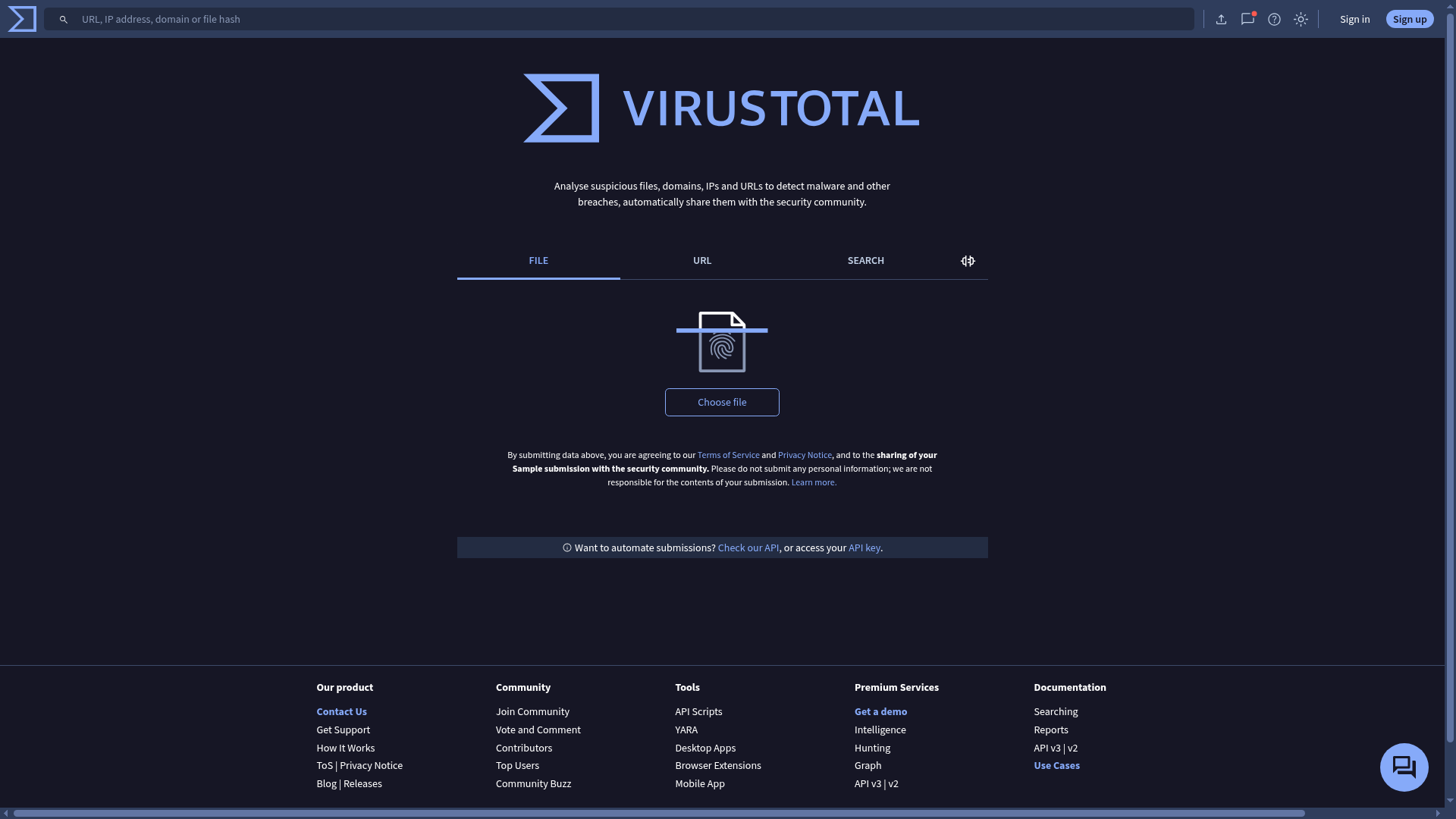Click ToS in footer

click(325, 766)
